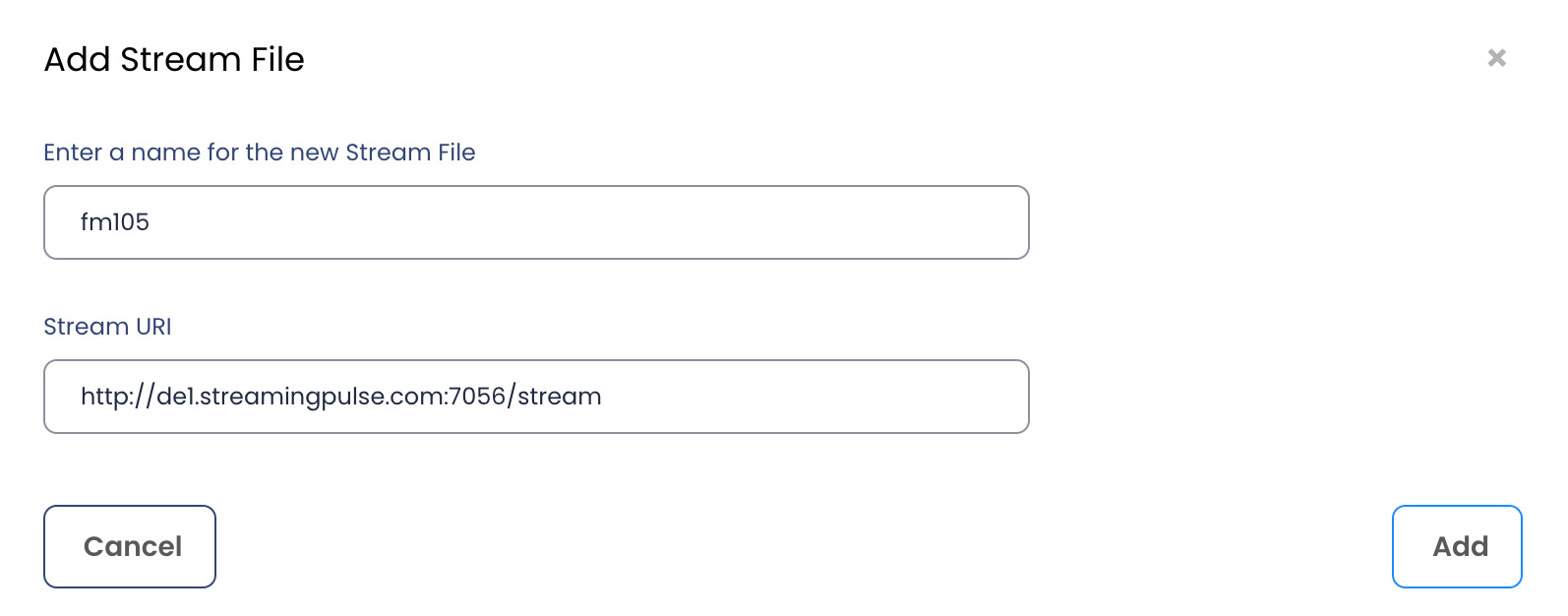This screenshot has height=616, width=1568.
Task: Dismiss dialog using the X icon
Action: click(x=1496, y=58)
